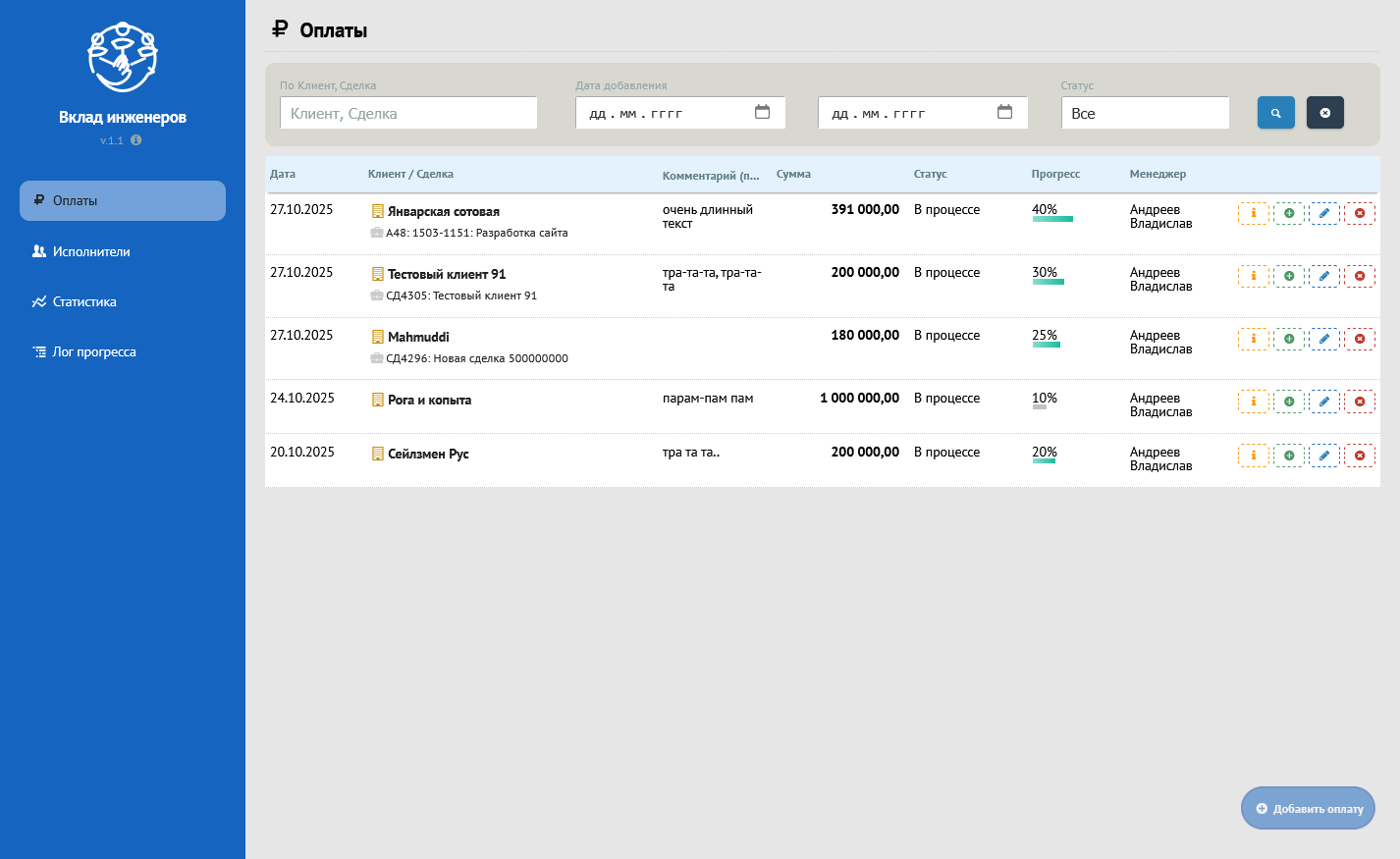The height and width of the screenshot is (859, 1400).
Task: Click the info icon for Январская сотовая row
Action: [1253, 213]
